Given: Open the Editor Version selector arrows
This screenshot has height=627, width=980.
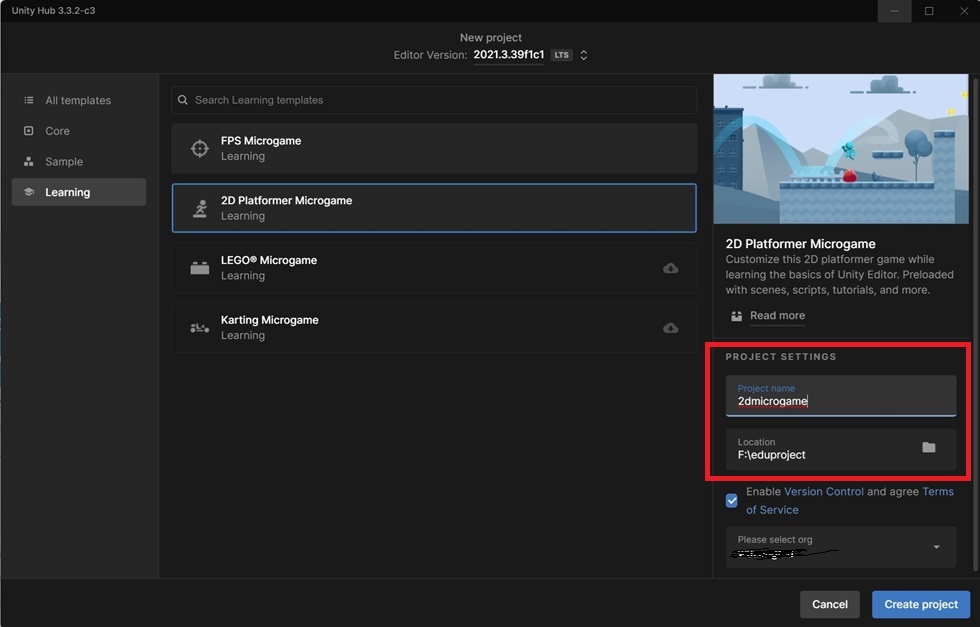Looking at the screenshot, I should coord(584,55).
